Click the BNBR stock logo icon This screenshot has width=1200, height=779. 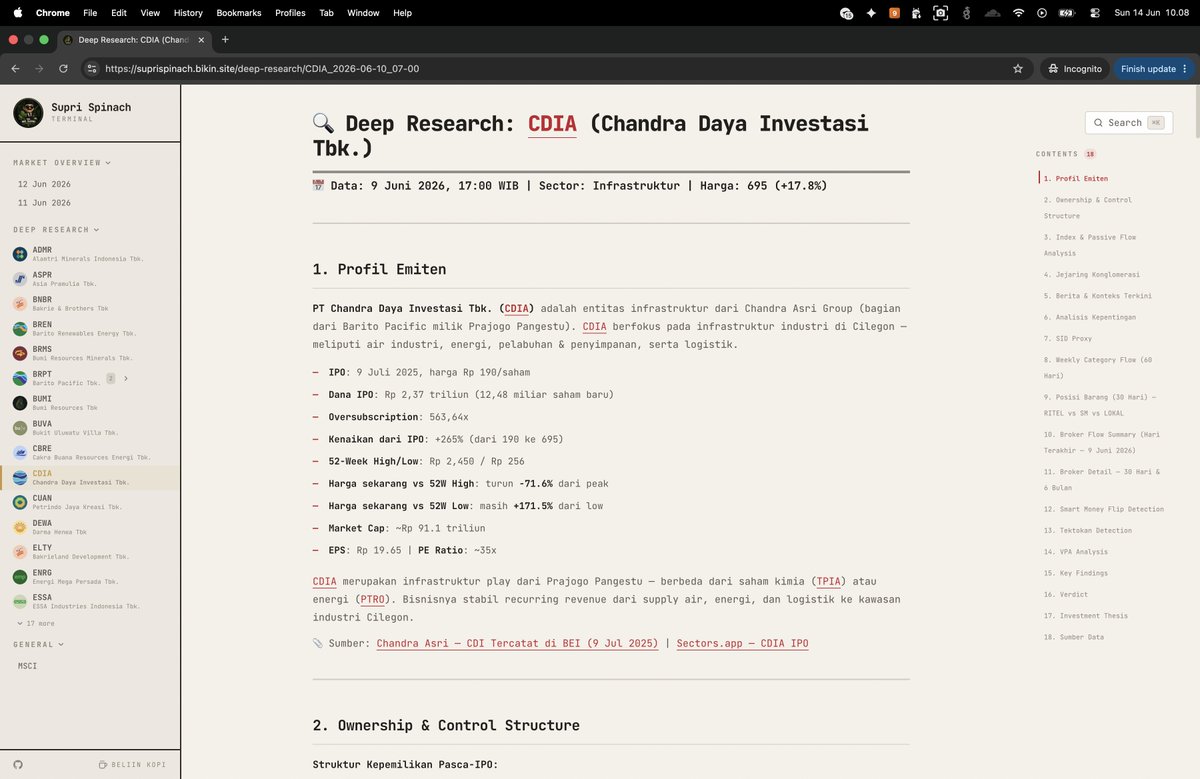tap(20, 304)
